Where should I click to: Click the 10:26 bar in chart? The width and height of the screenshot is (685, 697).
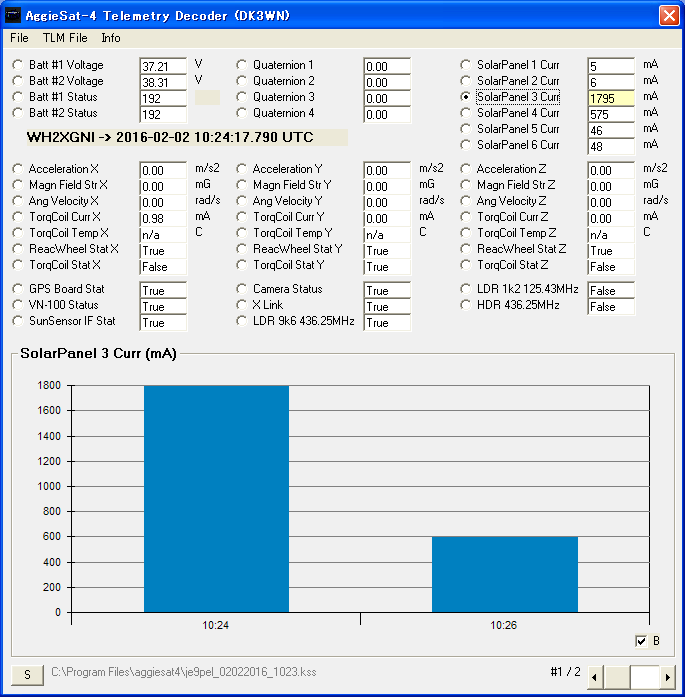tap(505, 574)
